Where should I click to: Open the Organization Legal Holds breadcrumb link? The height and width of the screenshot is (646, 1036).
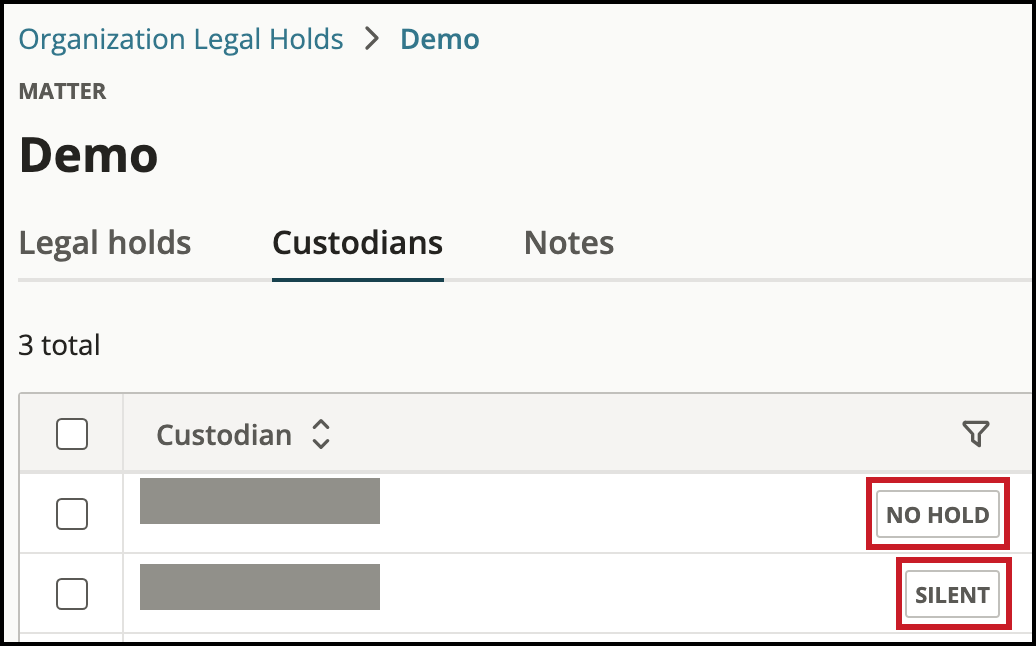[181, 39]
